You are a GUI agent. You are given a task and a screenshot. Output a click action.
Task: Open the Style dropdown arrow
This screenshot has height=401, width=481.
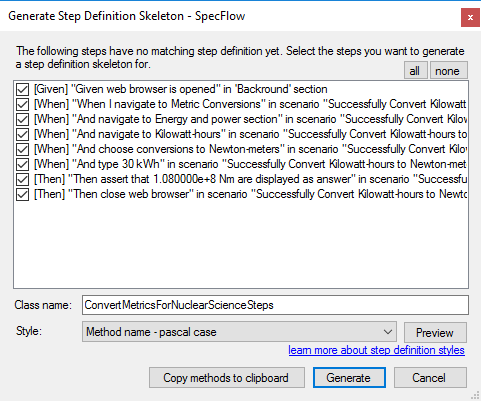(x=388, y=332)
